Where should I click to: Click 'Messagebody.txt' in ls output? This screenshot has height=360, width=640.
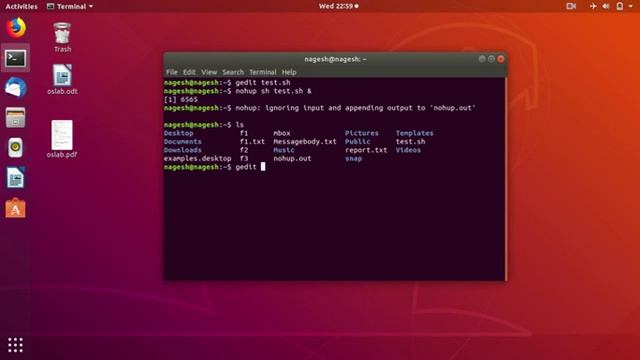pos(305,142)
